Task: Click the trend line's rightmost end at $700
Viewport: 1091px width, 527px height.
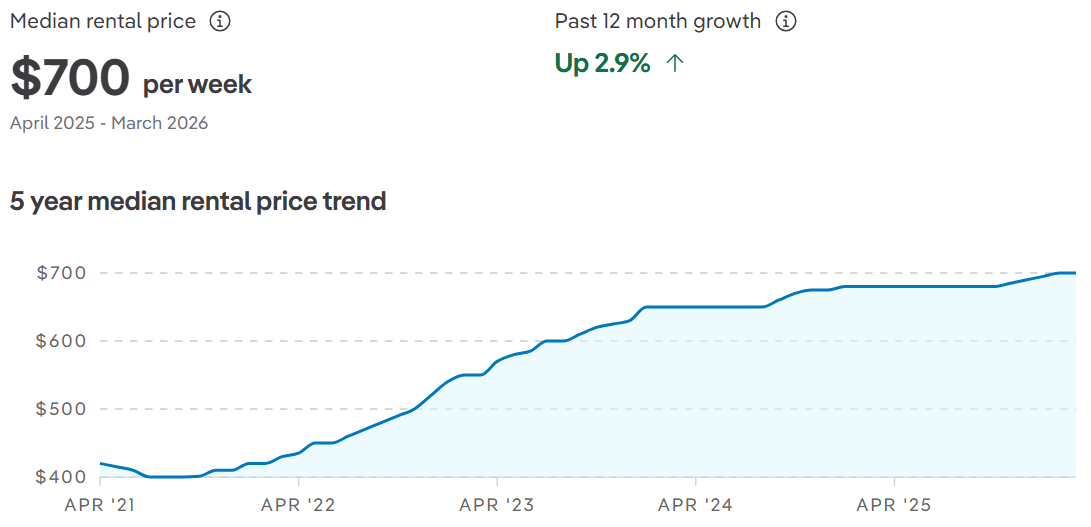Action: (1073, 273)
